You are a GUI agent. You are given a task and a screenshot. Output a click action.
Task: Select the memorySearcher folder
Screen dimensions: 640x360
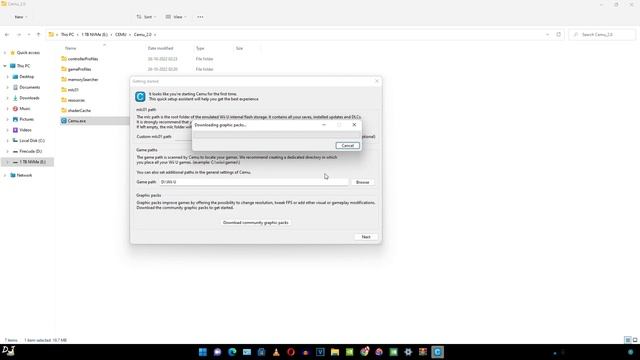point(83,80)
